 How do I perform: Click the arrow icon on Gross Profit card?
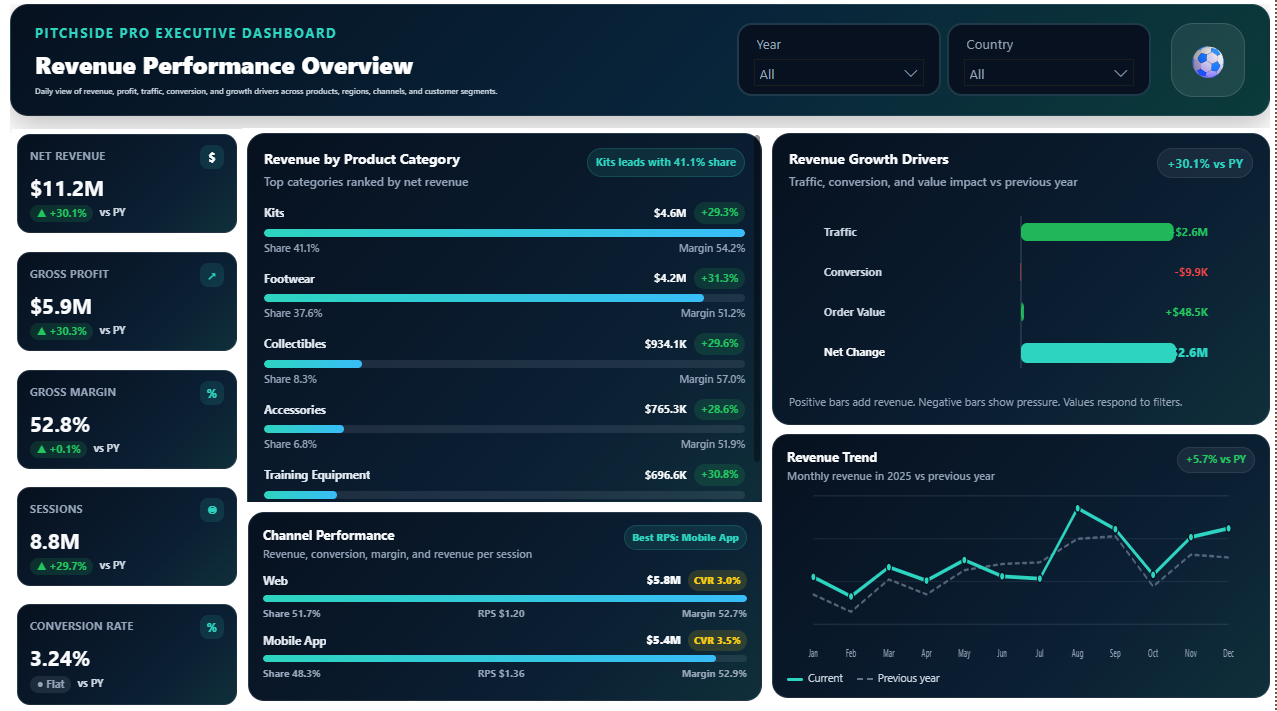212,275
